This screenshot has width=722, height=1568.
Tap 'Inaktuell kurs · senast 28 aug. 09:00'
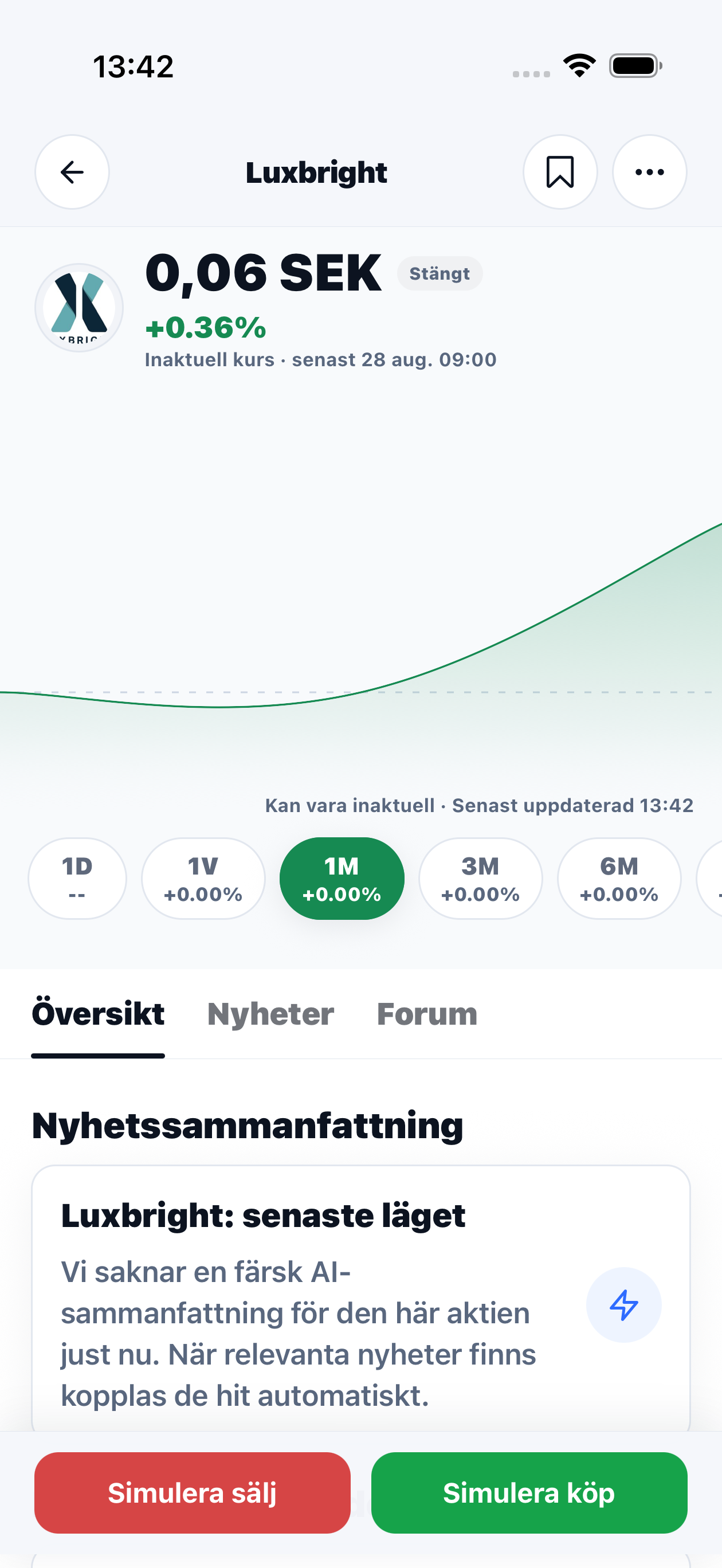pyautogui.click(x=321, y=360)
